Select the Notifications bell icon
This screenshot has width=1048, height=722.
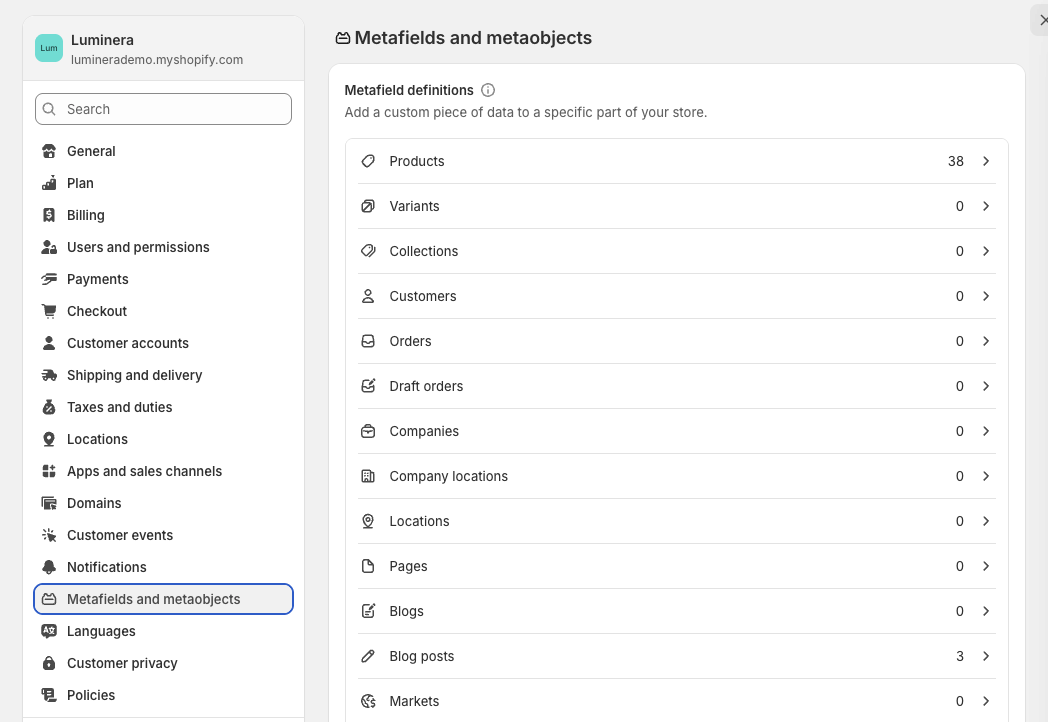pyautogui.click(x=47, y=567)
